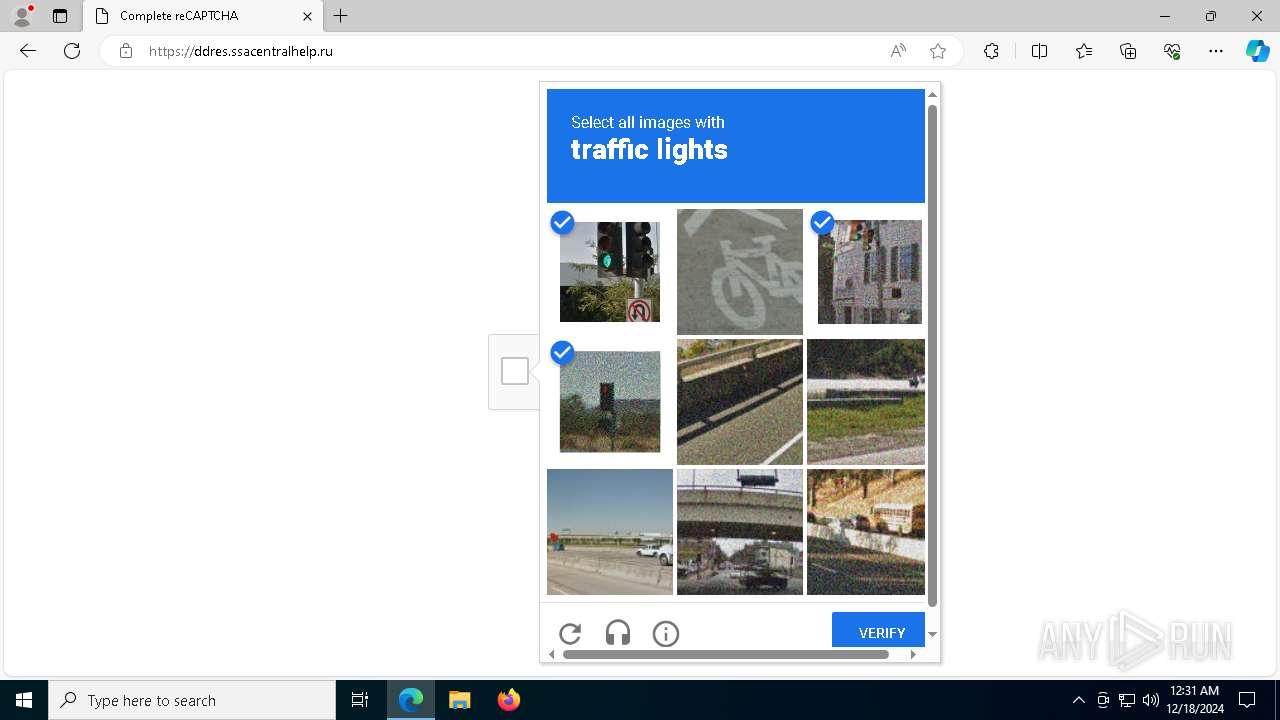Screen dimensions: 1280x720
Task: Click the browser back arrow
Action: click(28, 51)
